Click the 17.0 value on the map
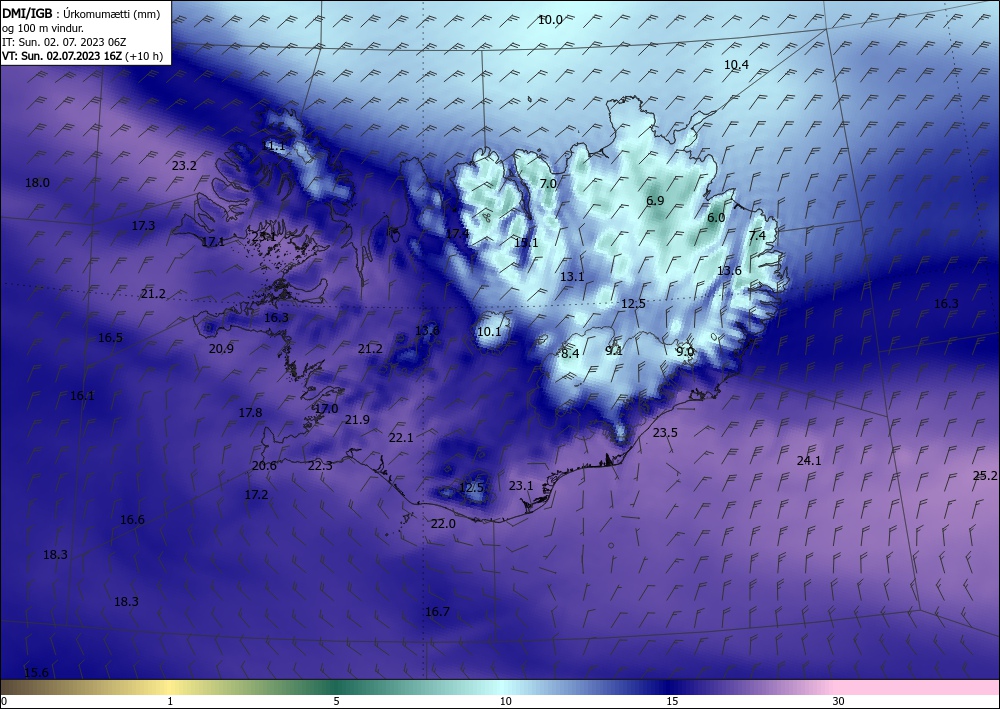Screen dimensions: 1000x709 pos(327,409)
